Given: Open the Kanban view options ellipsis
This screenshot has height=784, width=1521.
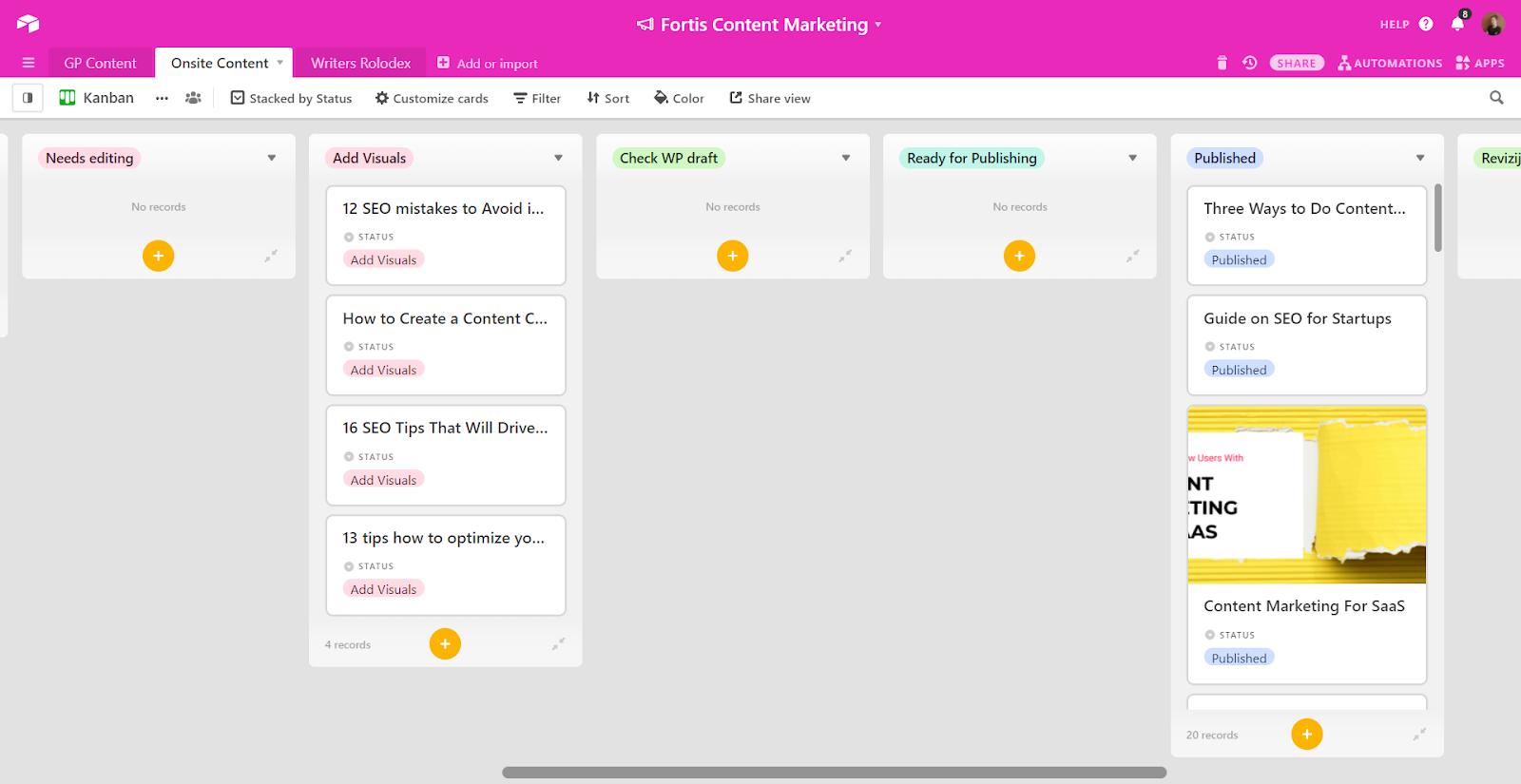Looking at the screenshot, I should 163,98.
